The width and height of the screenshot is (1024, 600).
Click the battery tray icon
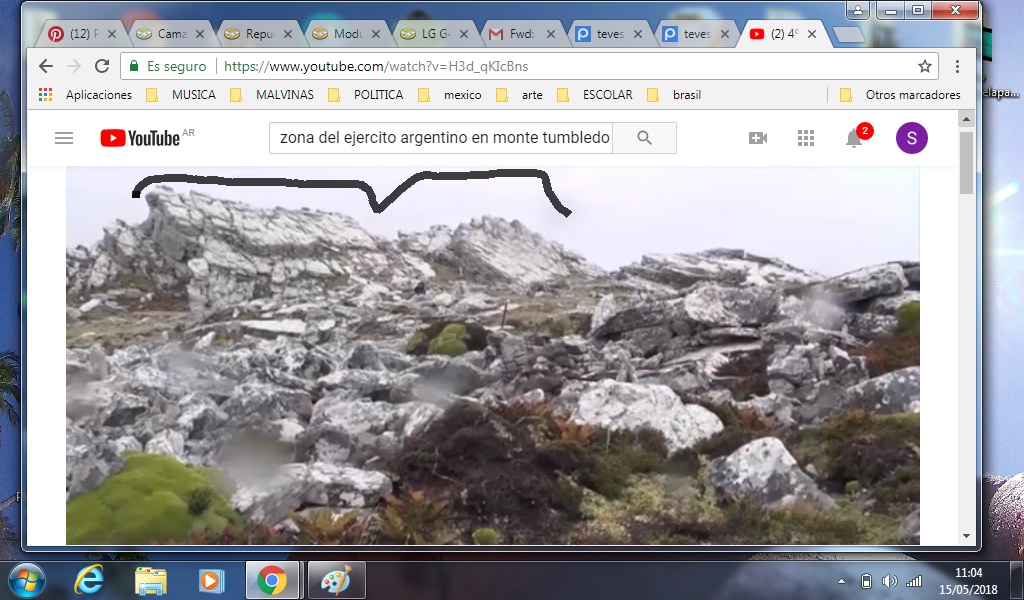point(866,581)
